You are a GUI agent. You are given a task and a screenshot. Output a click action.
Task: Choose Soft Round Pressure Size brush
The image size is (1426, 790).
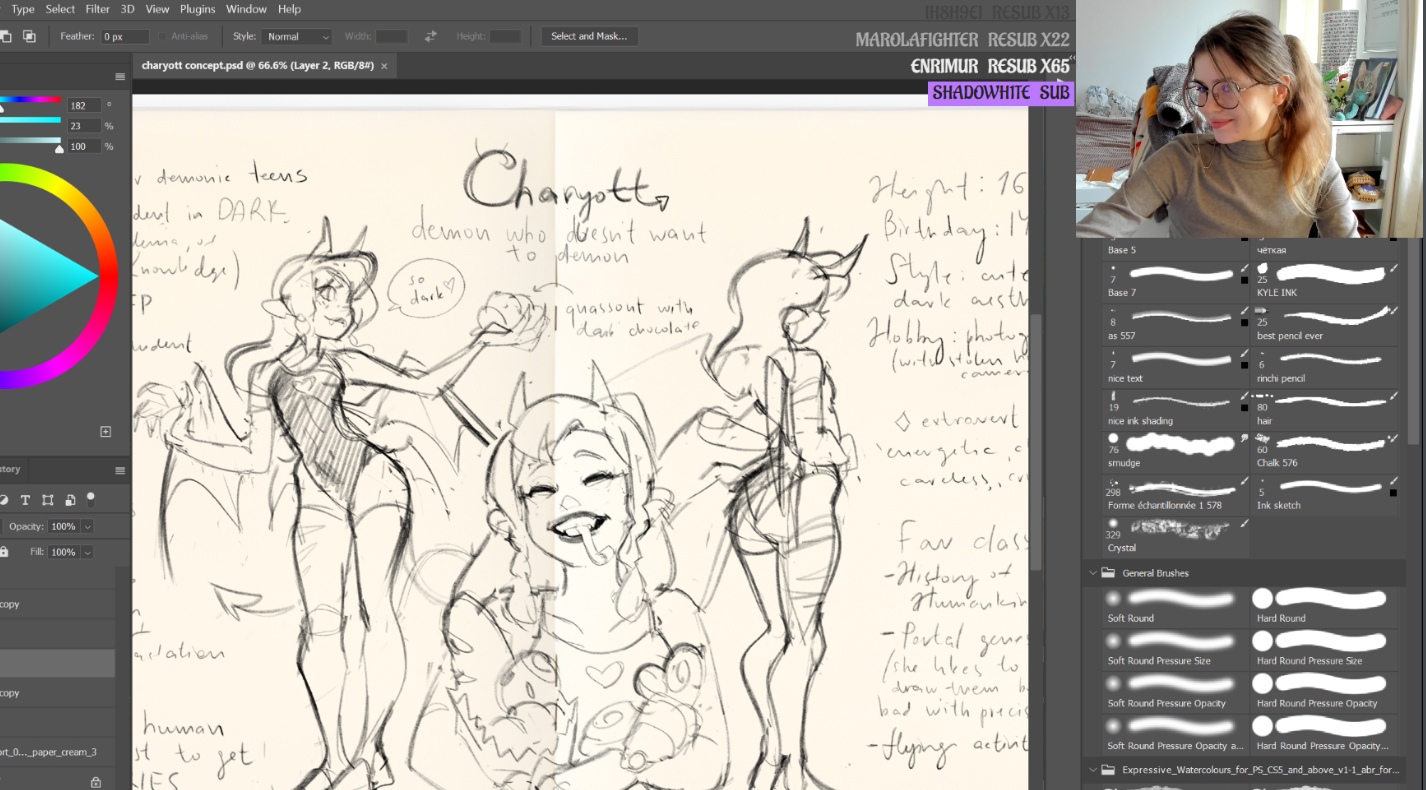click(1177, 649)
